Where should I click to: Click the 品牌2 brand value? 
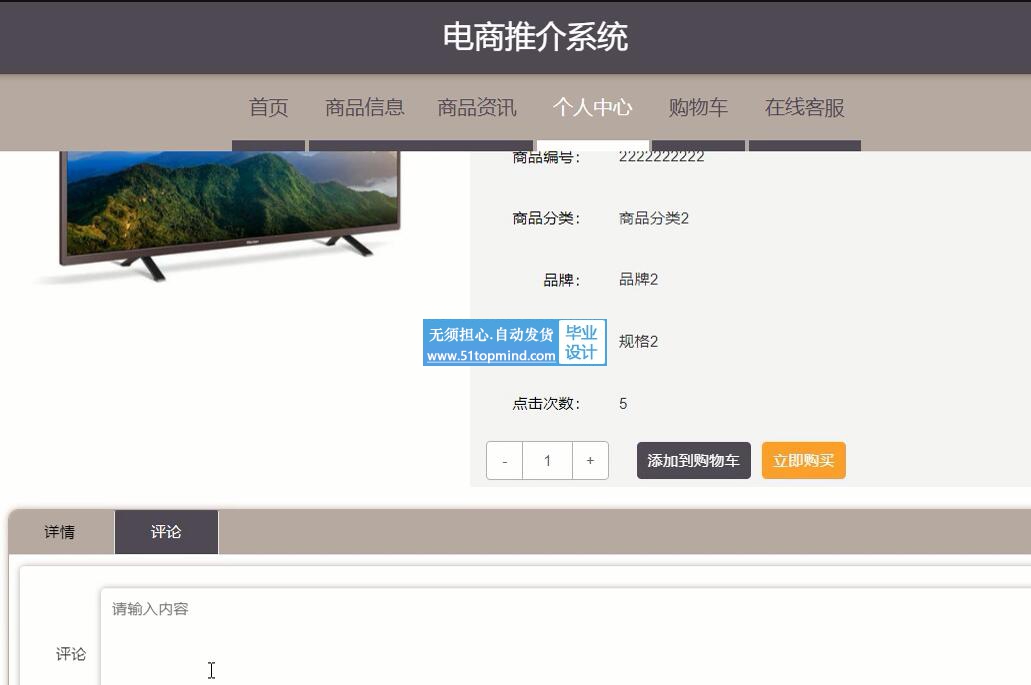point(638,279)
